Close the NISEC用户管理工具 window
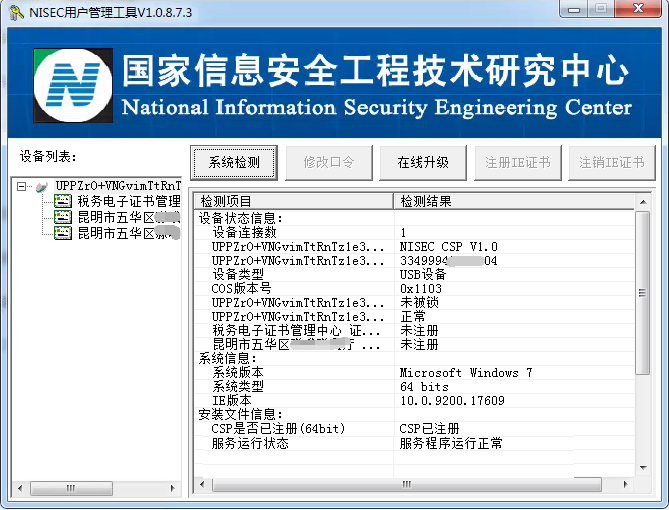 click(638, 9)
